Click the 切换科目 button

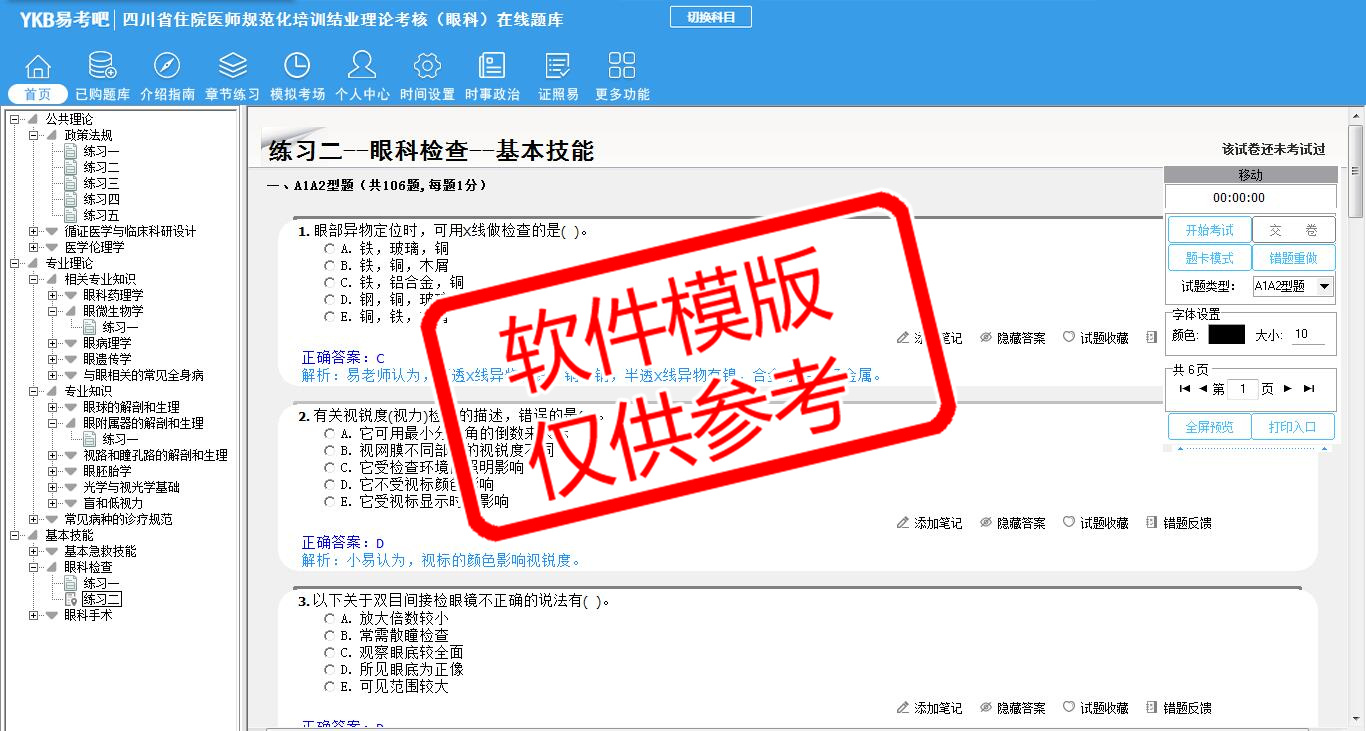(710, 17)
